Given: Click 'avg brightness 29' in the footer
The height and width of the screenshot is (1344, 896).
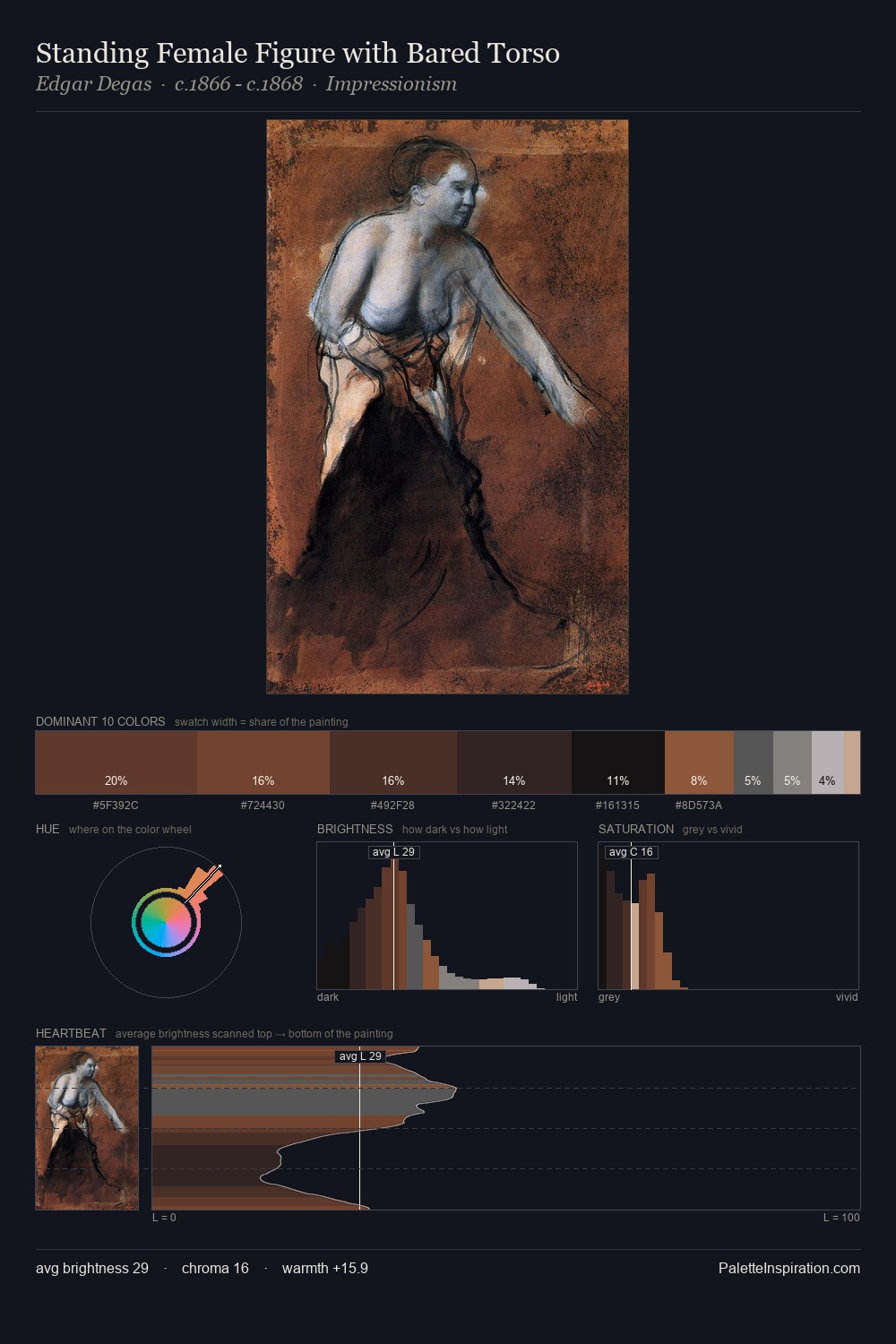Looking at the screenshot, I should [92, 1268].
